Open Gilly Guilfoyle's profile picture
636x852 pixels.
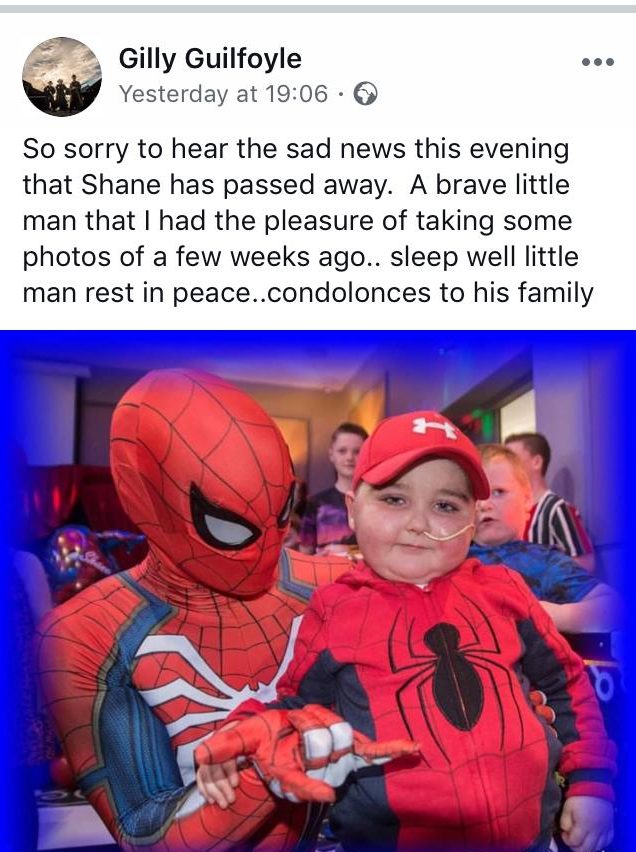62,77
